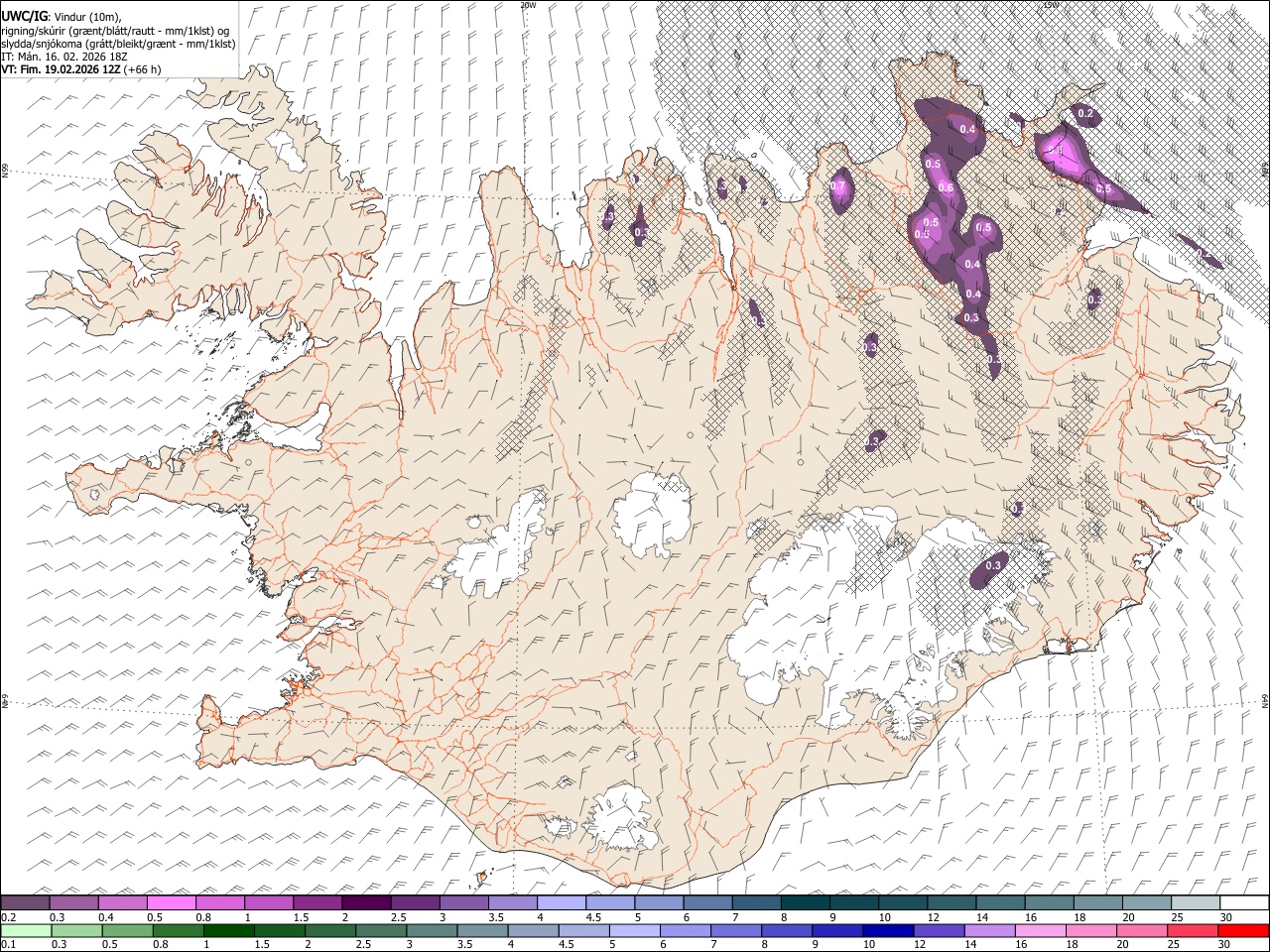
Task: Click the title line "UWC/IG: Vindur (10m),"
Action: click(x=62, y=17)
